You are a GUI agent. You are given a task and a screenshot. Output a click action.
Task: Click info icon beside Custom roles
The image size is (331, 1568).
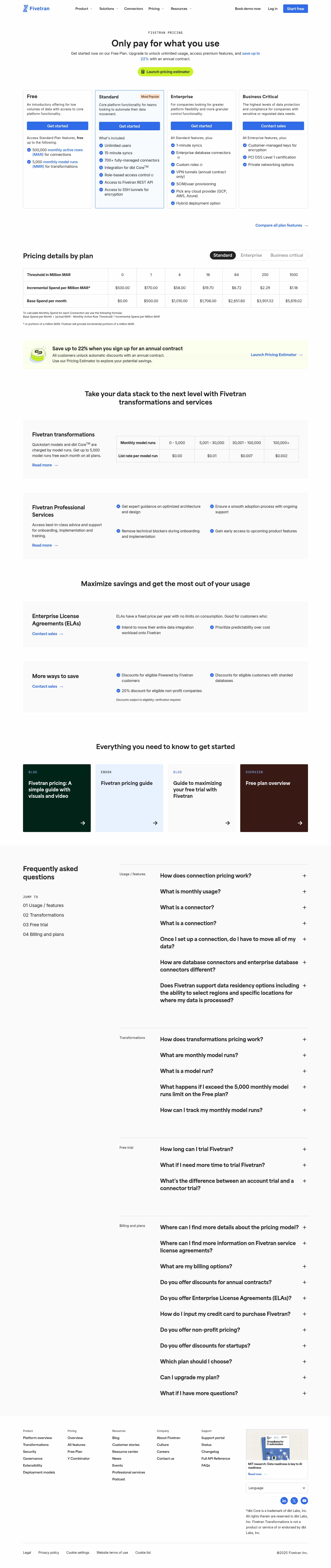click(201, 164)
